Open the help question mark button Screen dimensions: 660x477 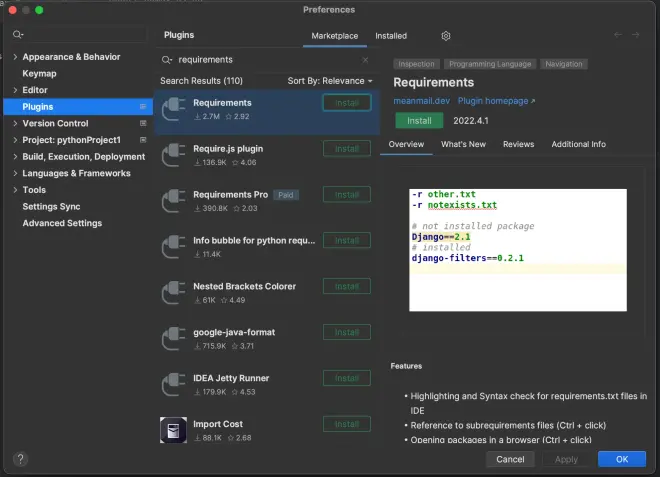click(20, 459)
